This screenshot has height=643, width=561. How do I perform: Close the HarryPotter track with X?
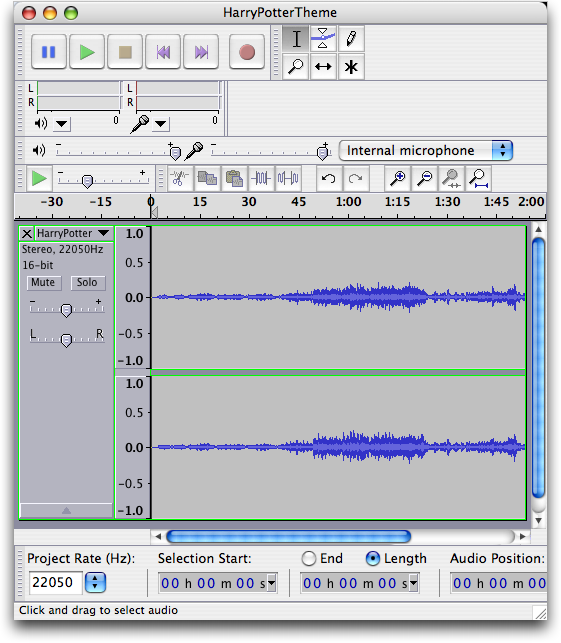pos(27,234)
